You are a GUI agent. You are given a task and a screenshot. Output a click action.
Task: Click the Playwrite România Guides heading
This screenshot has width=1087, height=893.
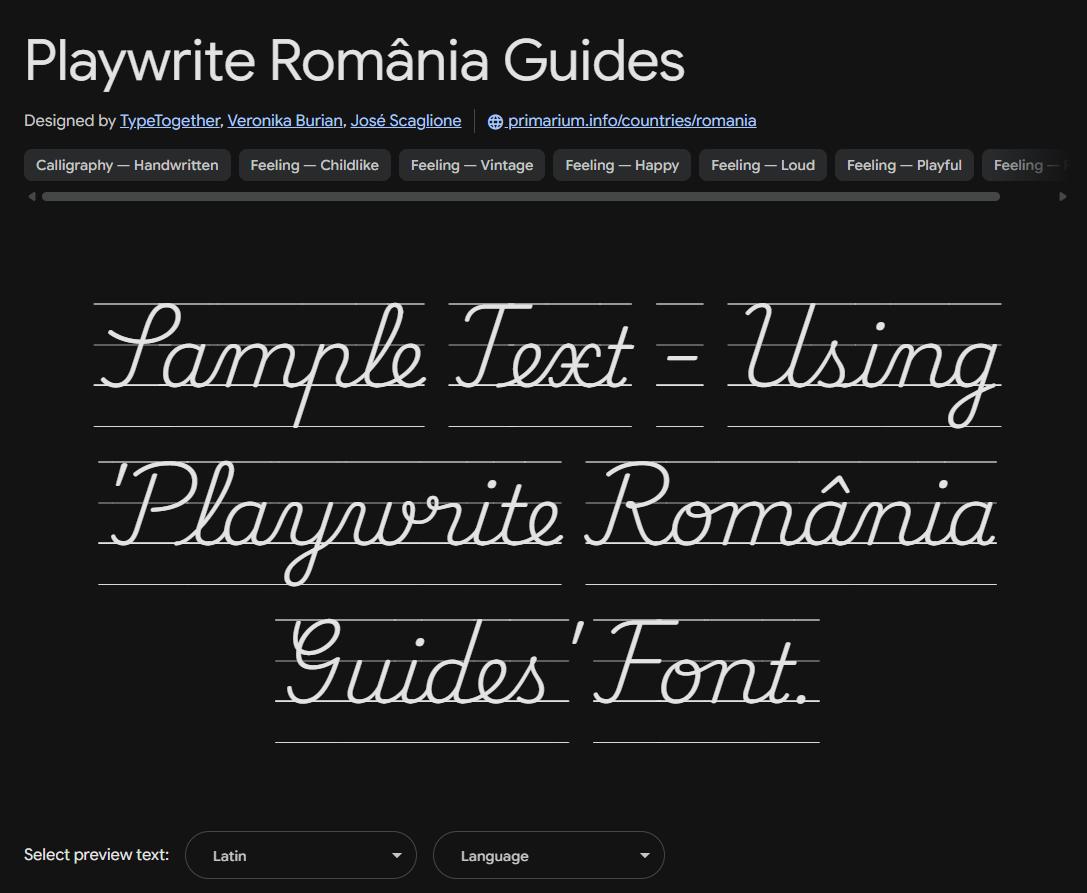coord(354,60)
